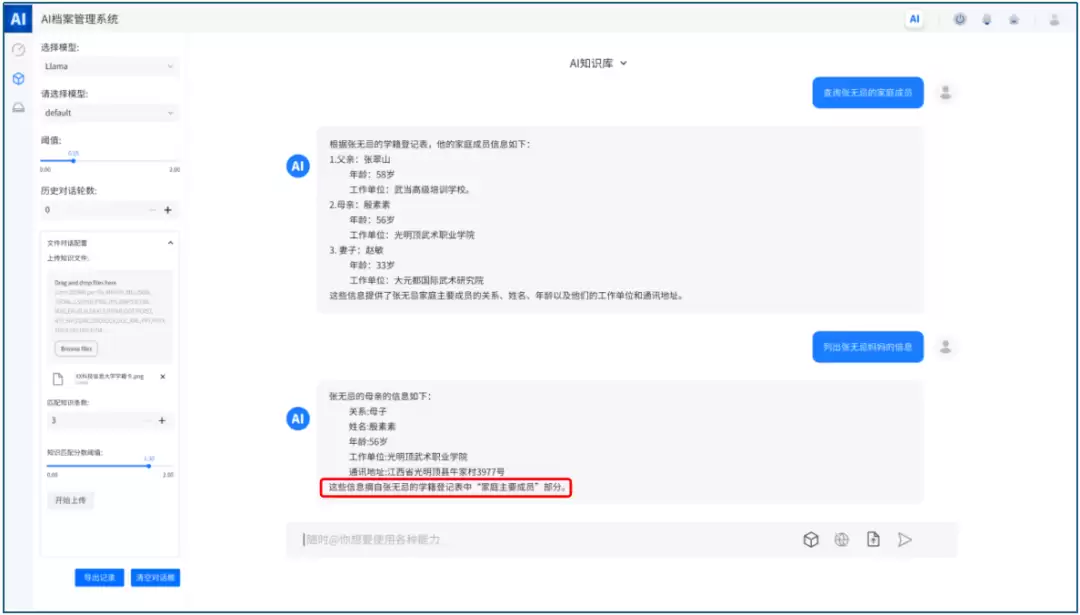Click the 文件对话配置 heading
Screen dimensions: 1080x615
67,243
